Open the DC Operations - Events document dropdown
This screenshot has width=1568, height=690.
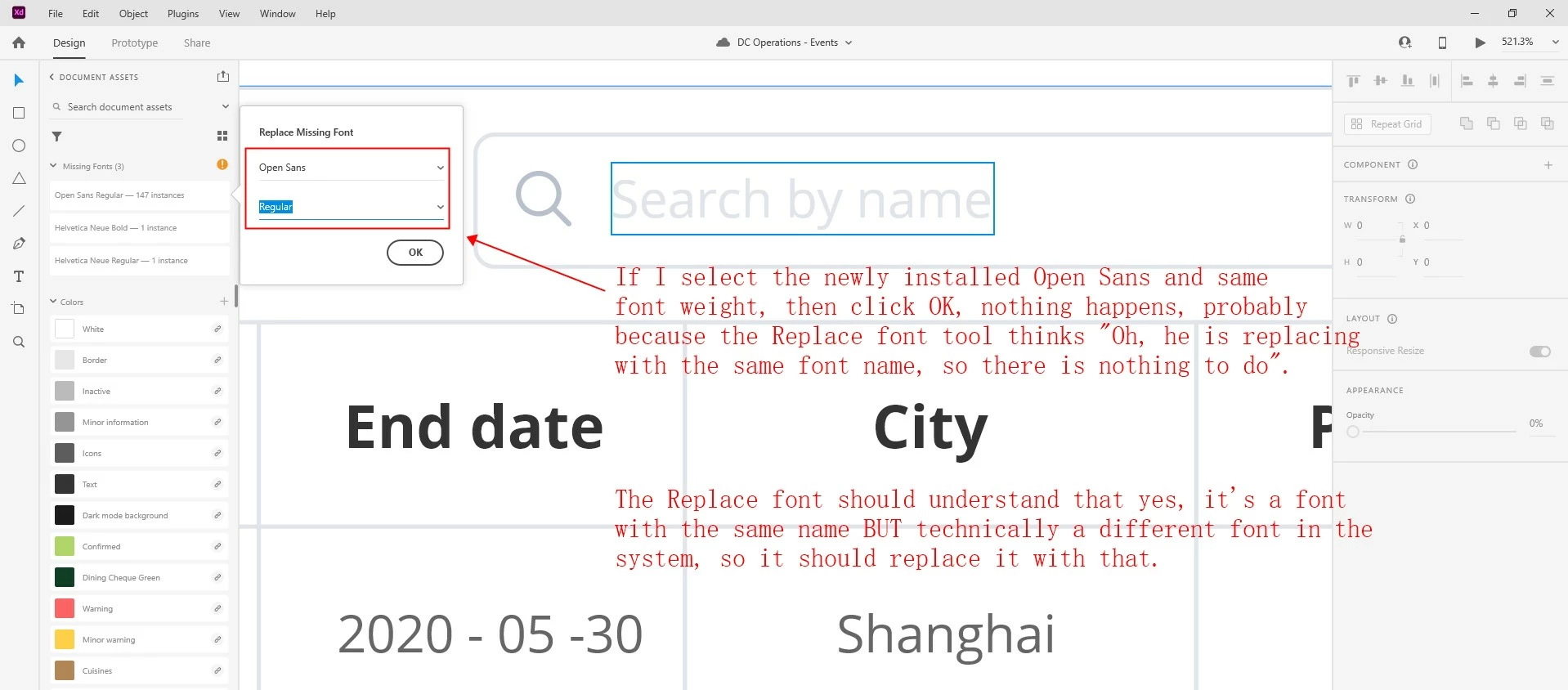pyautogui.click(x=849, y=43)
